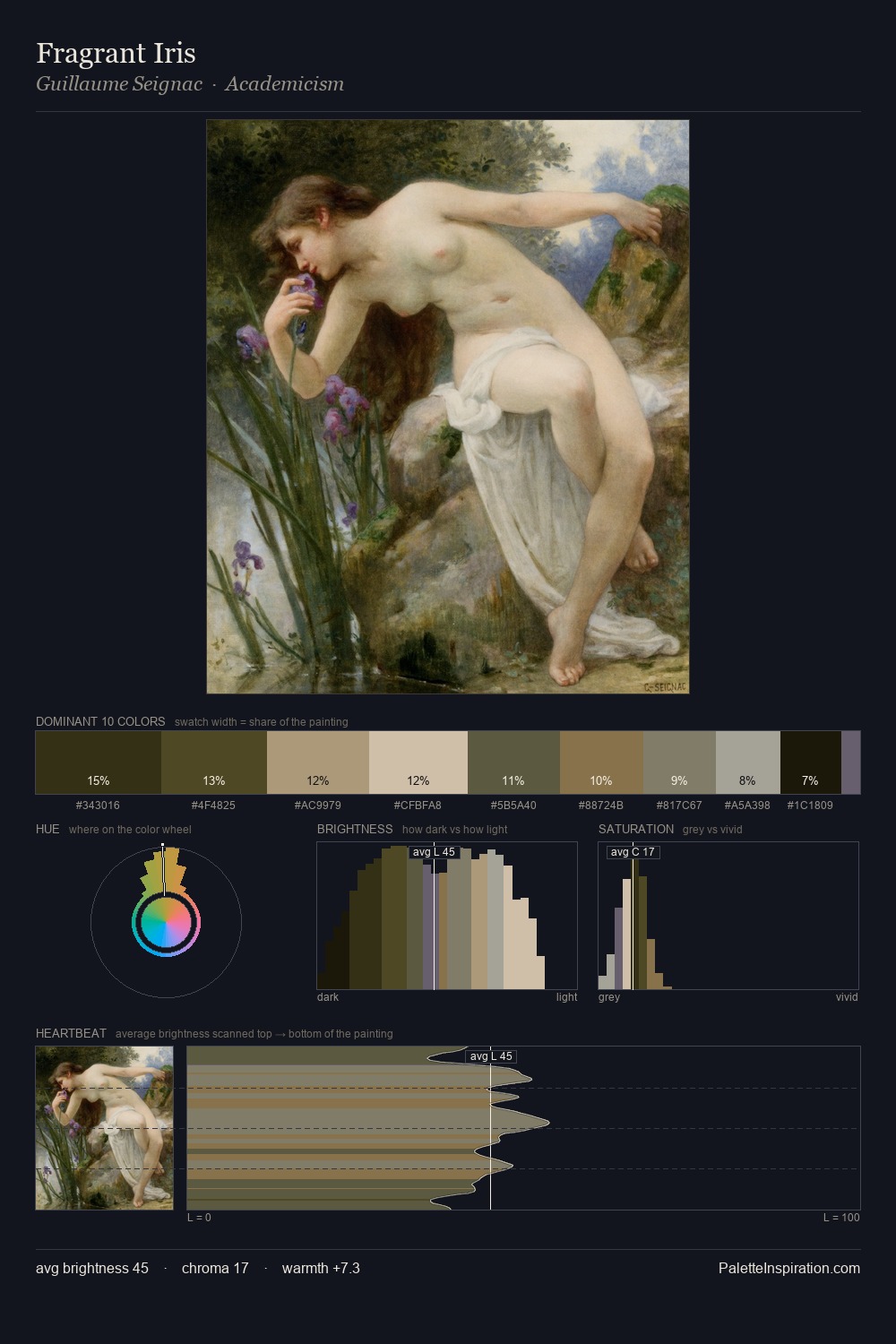896x1344 pixels.
Task: Click the 'chroma 17' footer stat
Action: coord(215,1268)
